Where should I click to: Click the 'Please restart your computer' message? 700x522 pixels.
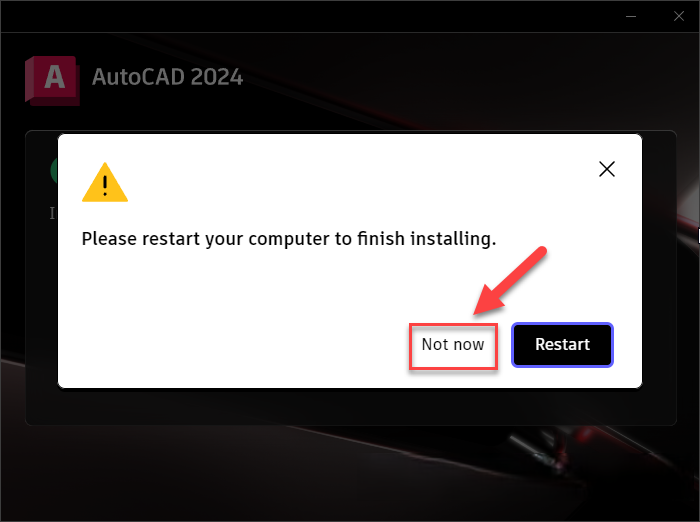point(289,239)
